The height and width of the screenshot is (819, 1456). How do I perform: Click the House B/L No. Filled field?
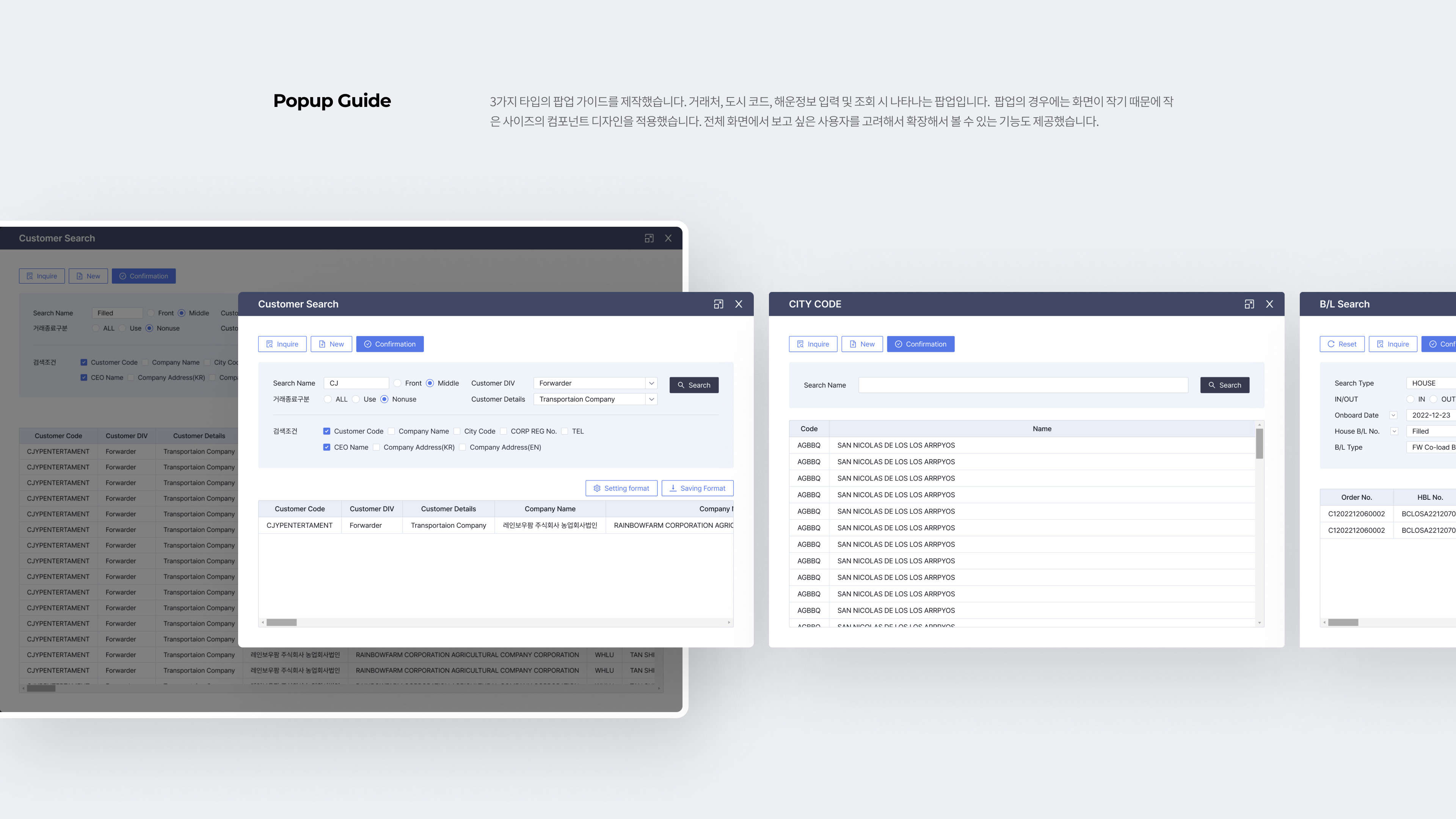1431,431
